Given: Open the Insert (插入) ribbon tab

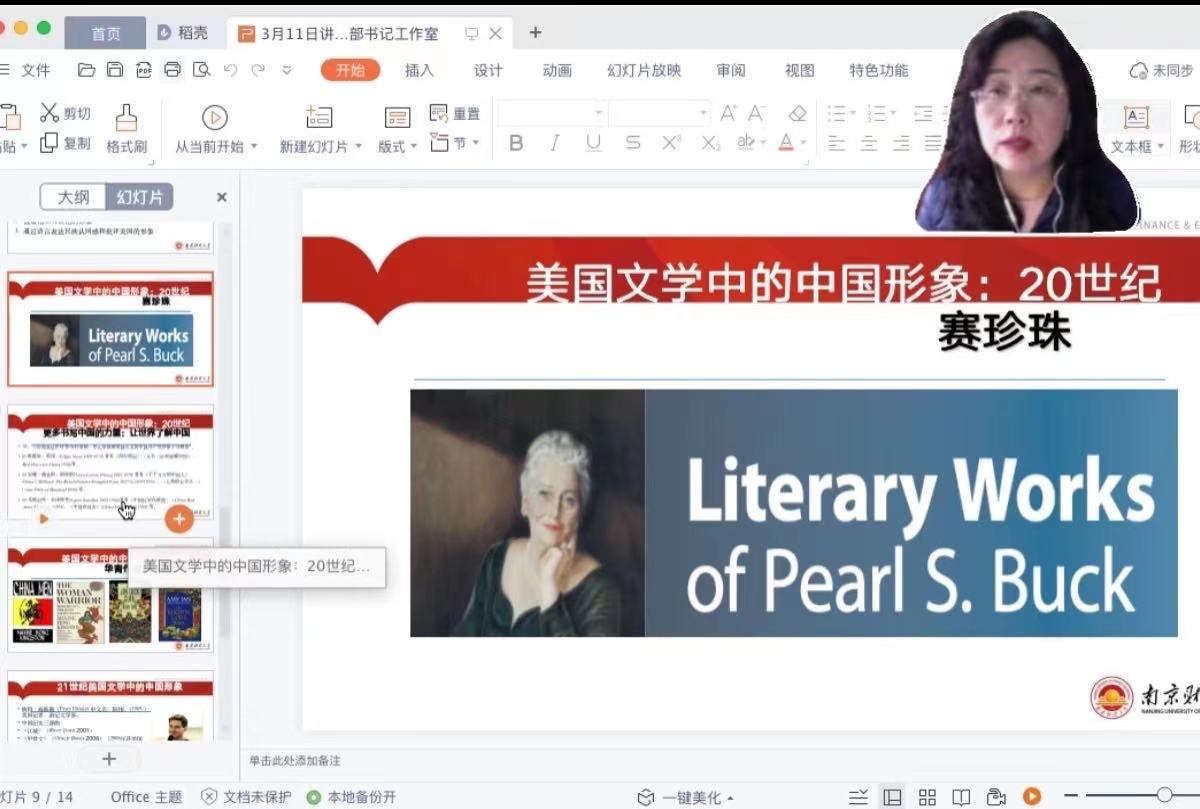Looking at the screenshot, I should coord(419,70).
